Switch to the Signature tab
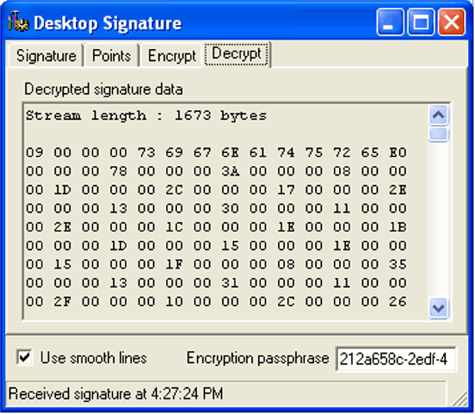This screenshot has width=475, height=414. pyautogui.click(x=46, y=56)
